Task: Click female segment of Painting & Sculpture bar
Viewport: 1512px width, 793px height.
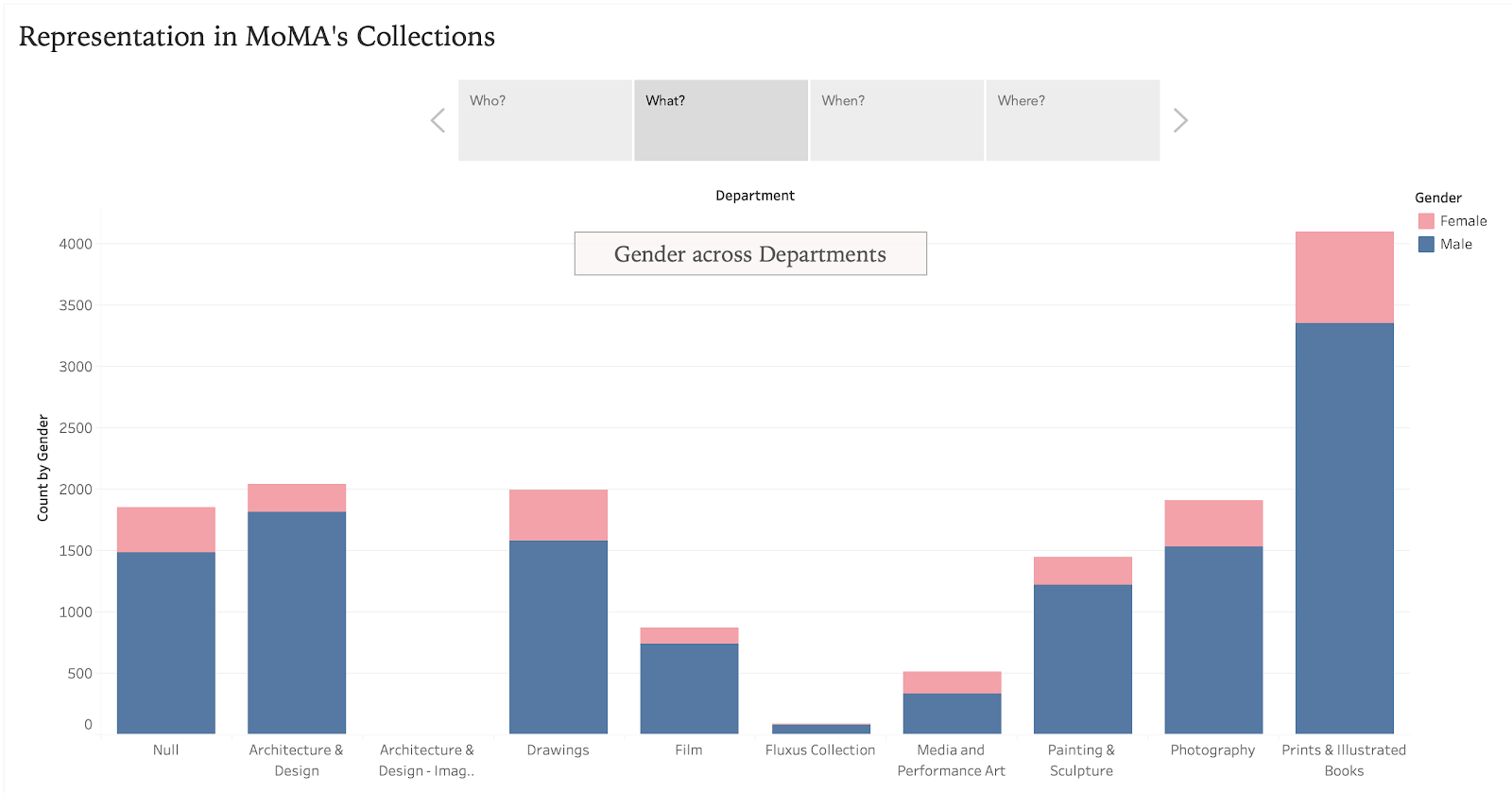Action: (1083, 571)
